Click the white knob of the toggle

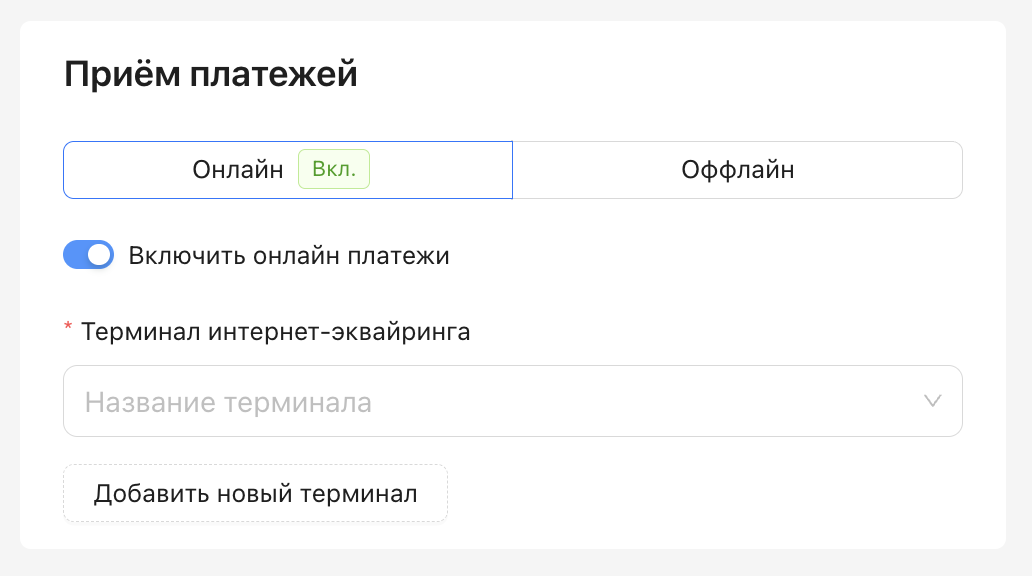click(99, 255)
